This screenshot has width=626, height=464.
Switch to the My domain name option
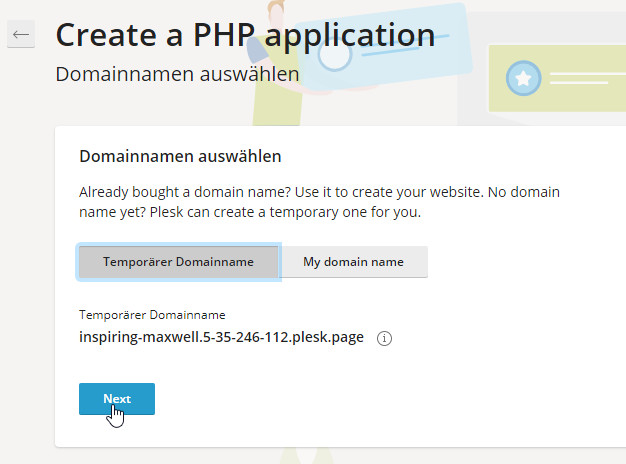coord(354,262)
